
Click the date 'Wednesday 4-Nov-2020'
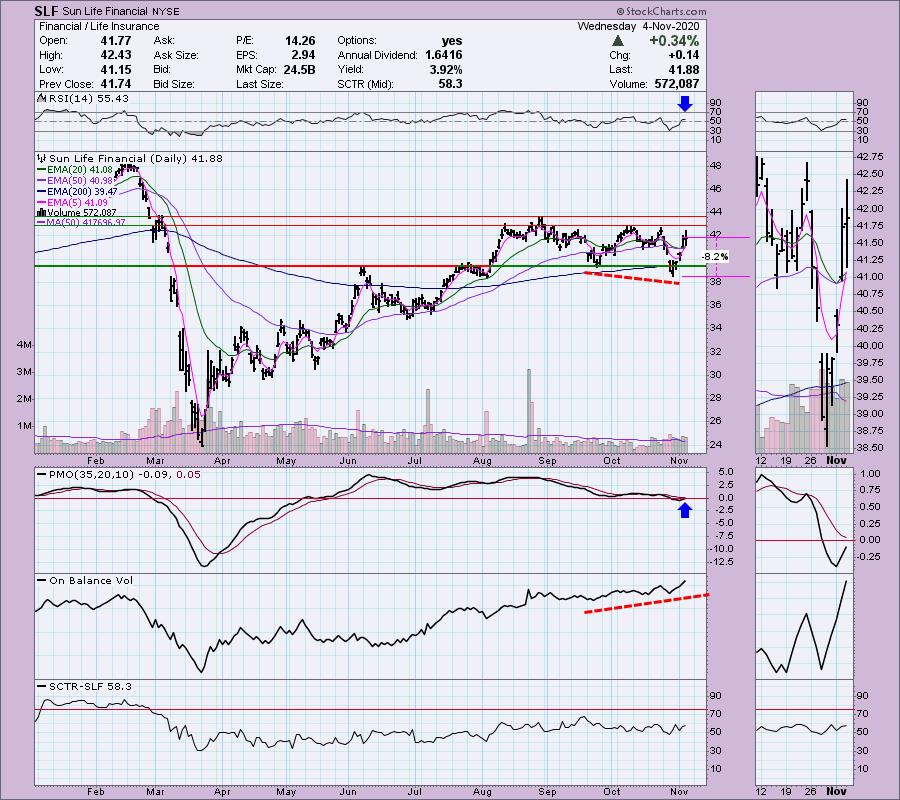click(x=638, y=26)
